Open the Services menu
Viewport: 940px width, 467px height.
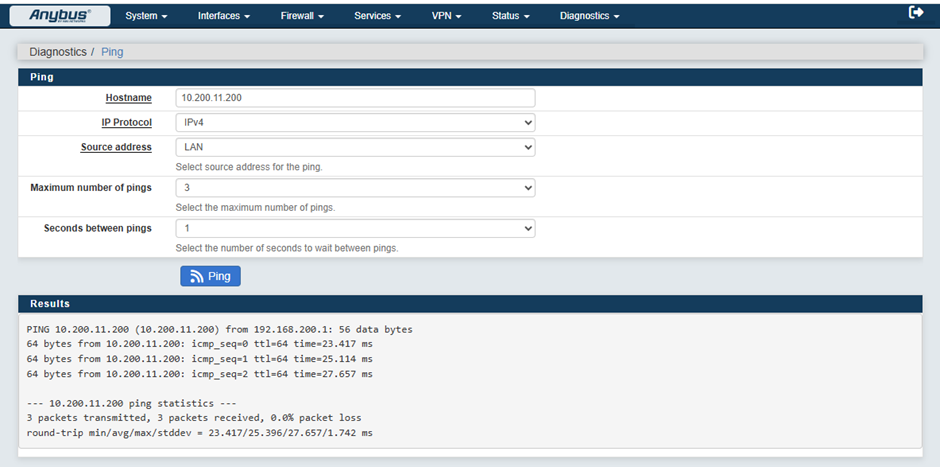(x=378, y=16)
